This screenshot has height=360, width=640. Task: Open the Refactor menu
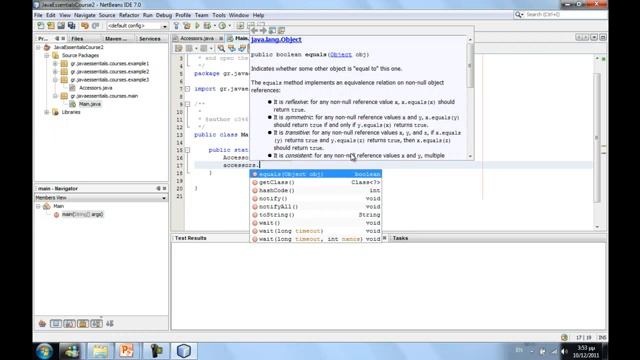(x=129, y=15)
